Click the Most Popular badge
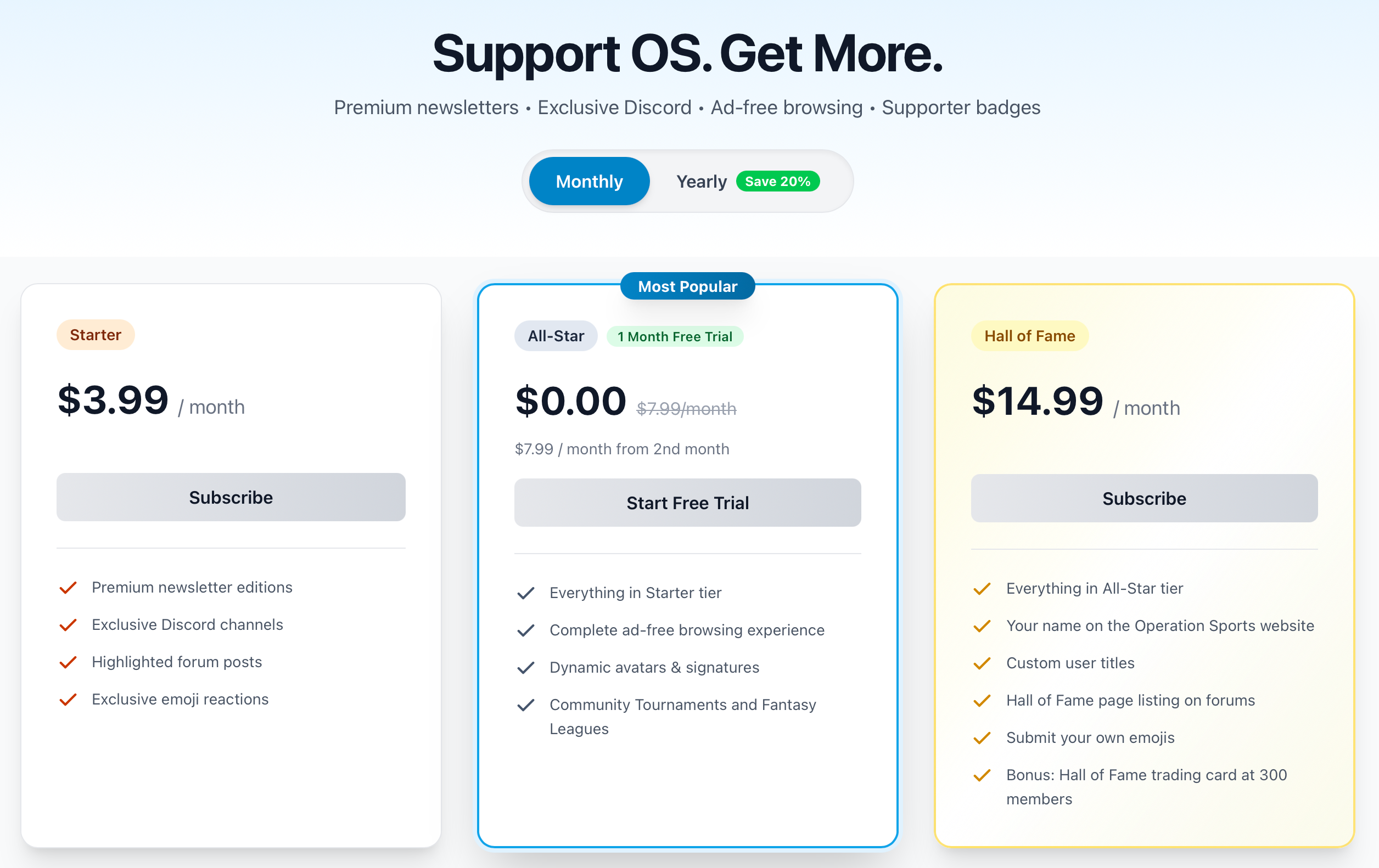The width and height of the screenshot is (1379, 868). (x=687, y=286)
